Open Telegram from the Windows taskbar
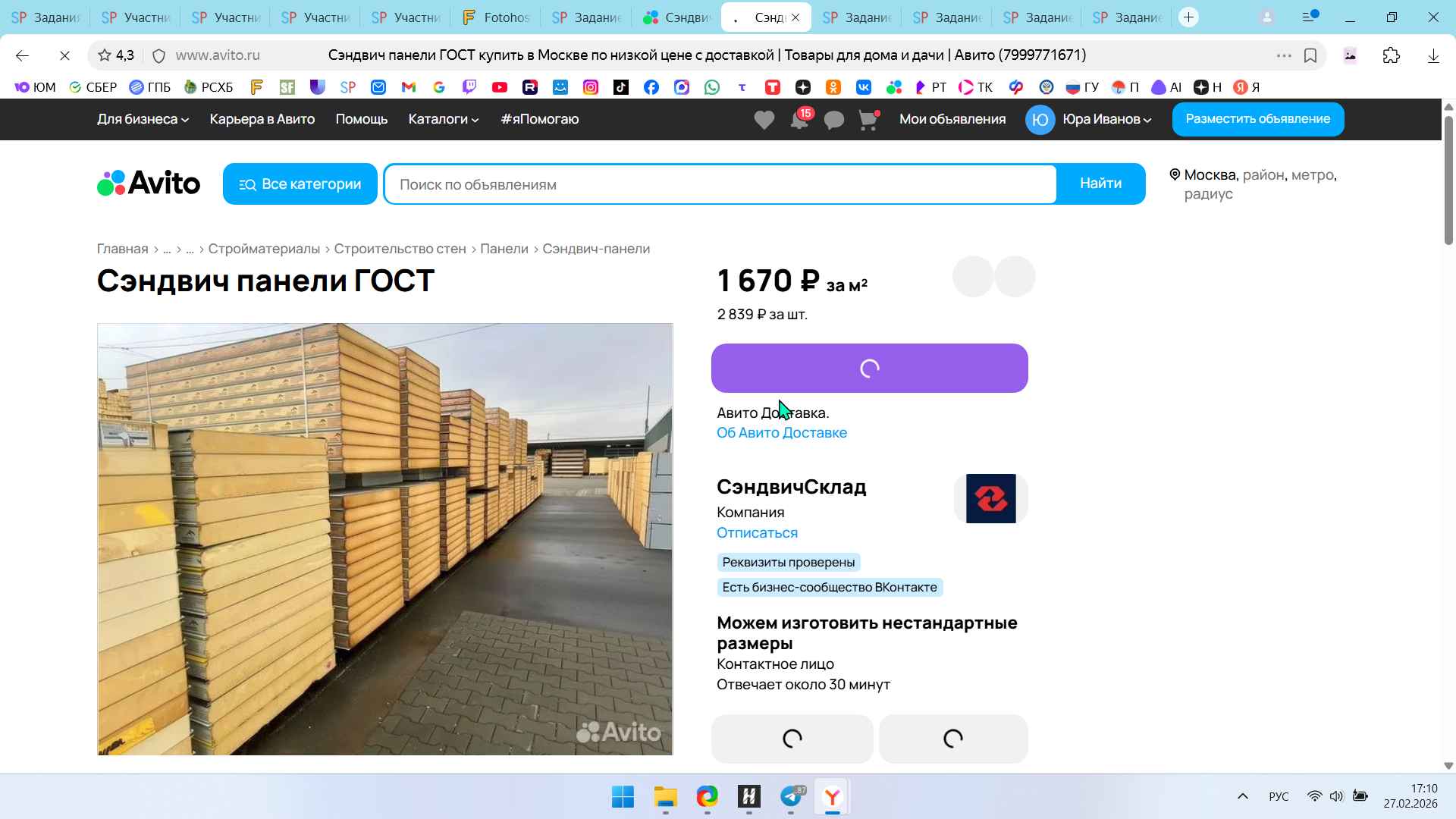The width and height of the screenshot is (1456, 819). coord(791,796)
